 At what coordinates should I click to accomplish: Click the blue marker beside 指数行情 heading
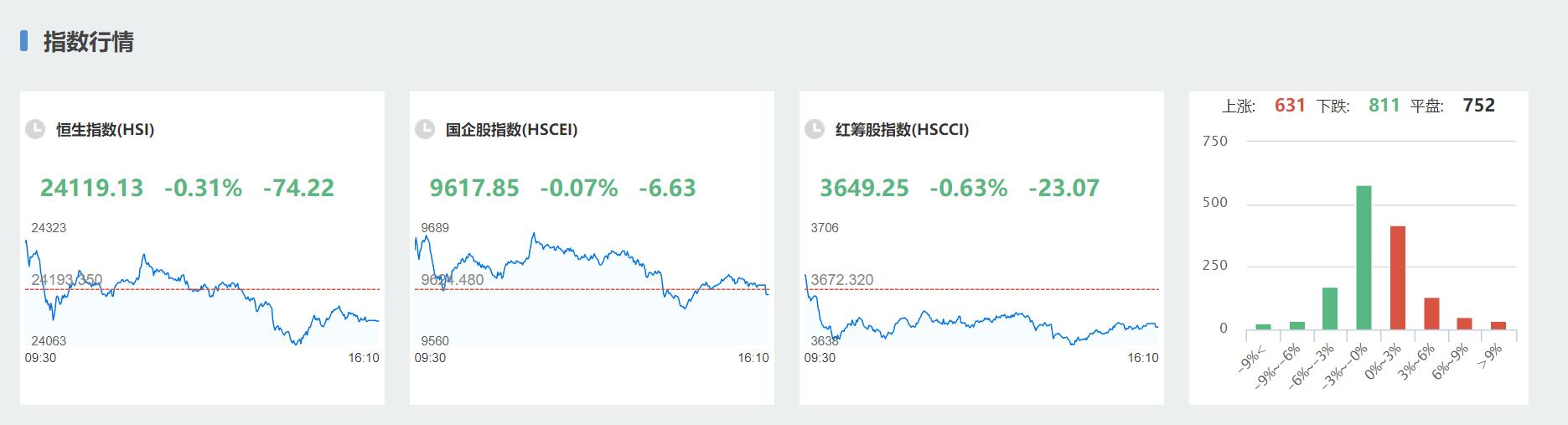[24, 40]
